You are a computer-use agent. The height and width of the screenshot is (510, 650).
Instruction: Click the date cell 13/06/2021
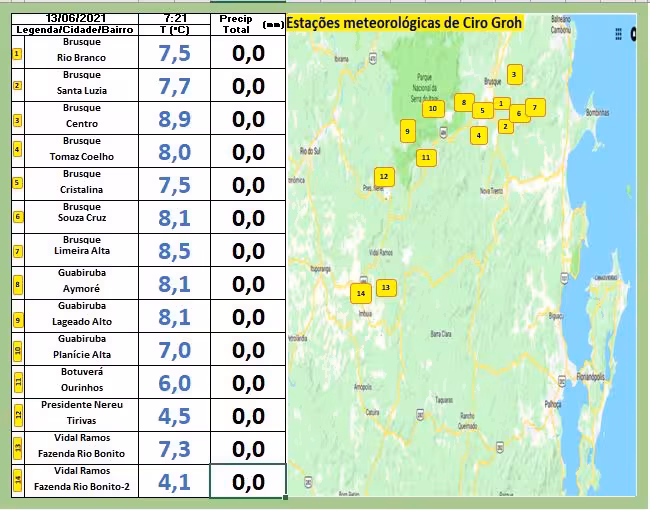[x=78, y=18]
